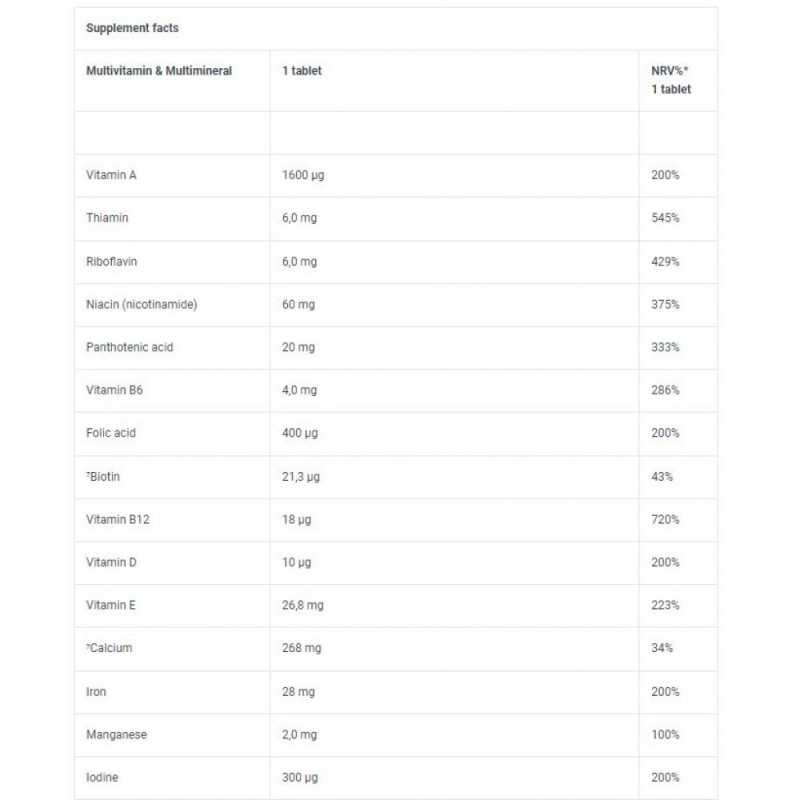Select the Vitamin B12 720% cell

665,519
